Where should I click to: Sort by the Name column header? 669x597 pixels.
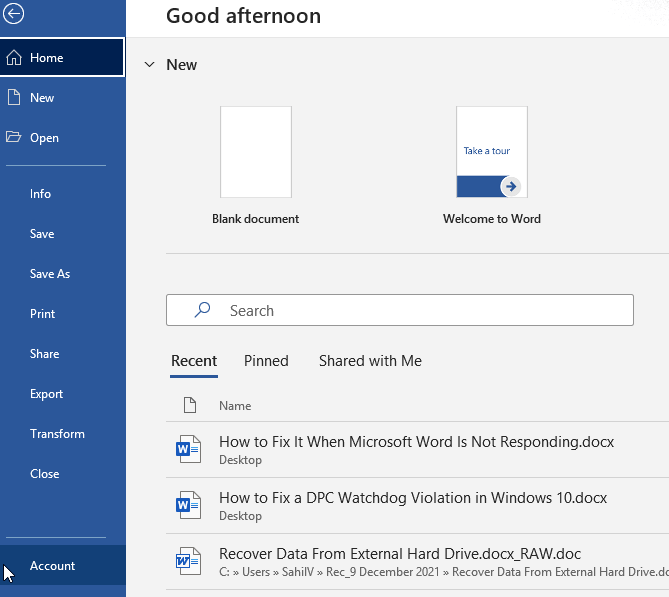235,405
